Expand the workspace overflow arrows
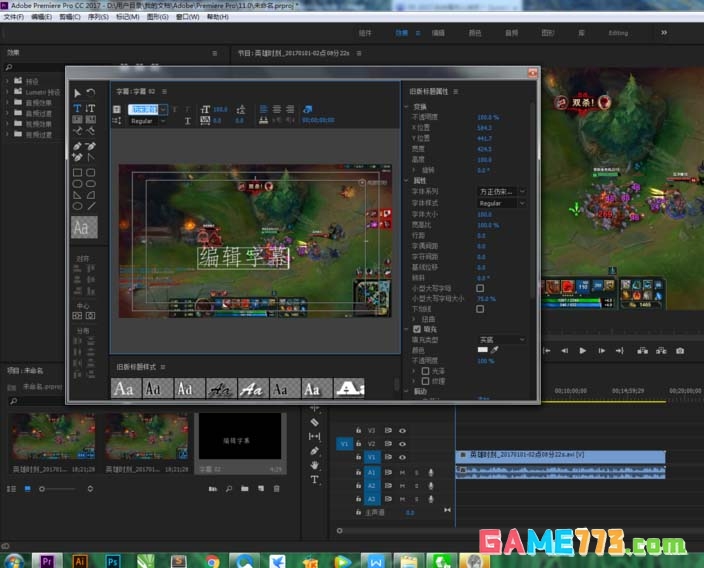The height and width of the screenshot is (568, 704). coord(664,33)
